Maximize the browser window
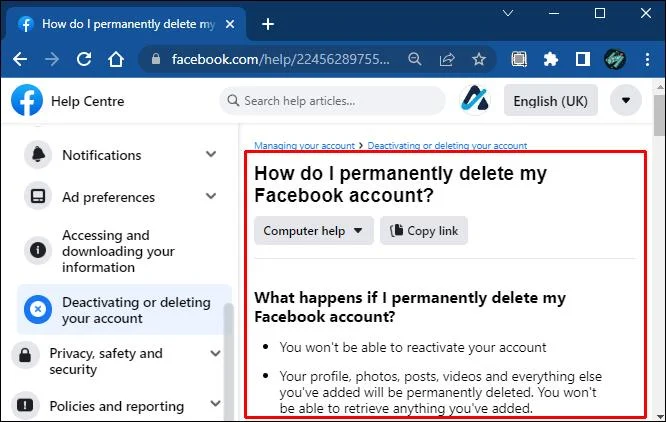Image resolution: width=666 pixels, height=422 pixels. click(x=600, y=13)
